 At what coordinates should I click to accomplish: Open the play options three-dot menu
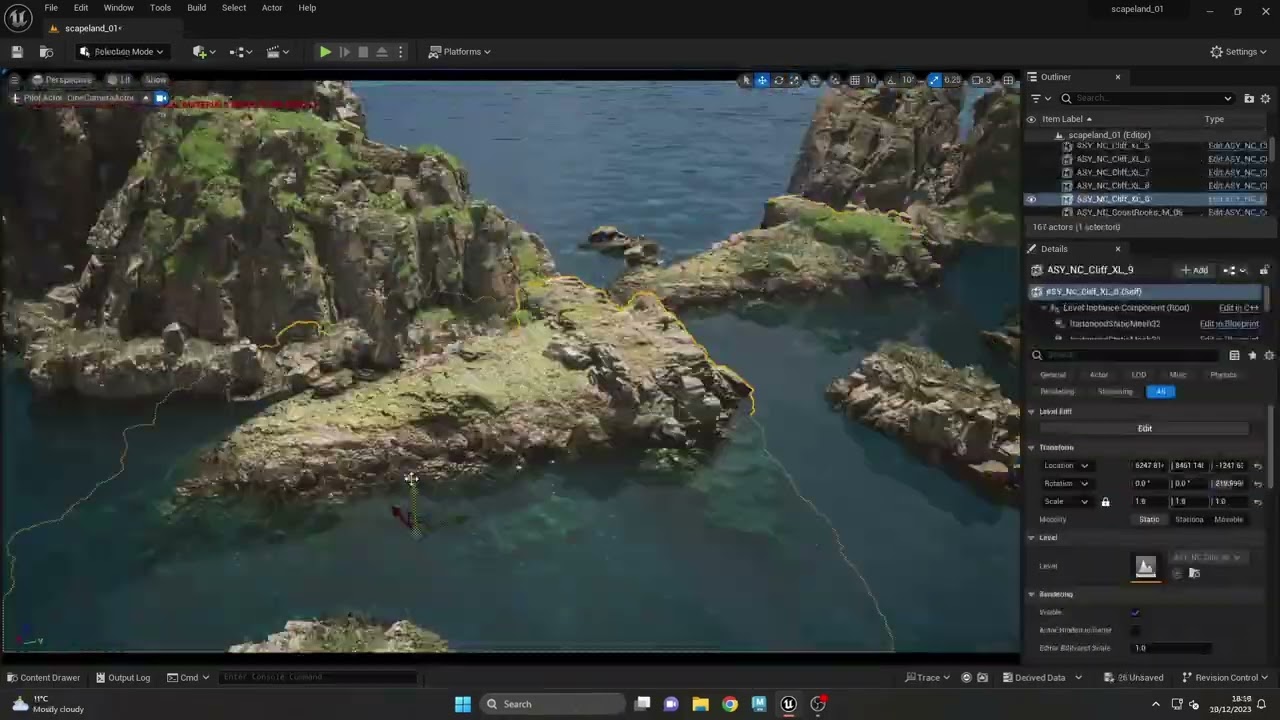click(400, 52)
